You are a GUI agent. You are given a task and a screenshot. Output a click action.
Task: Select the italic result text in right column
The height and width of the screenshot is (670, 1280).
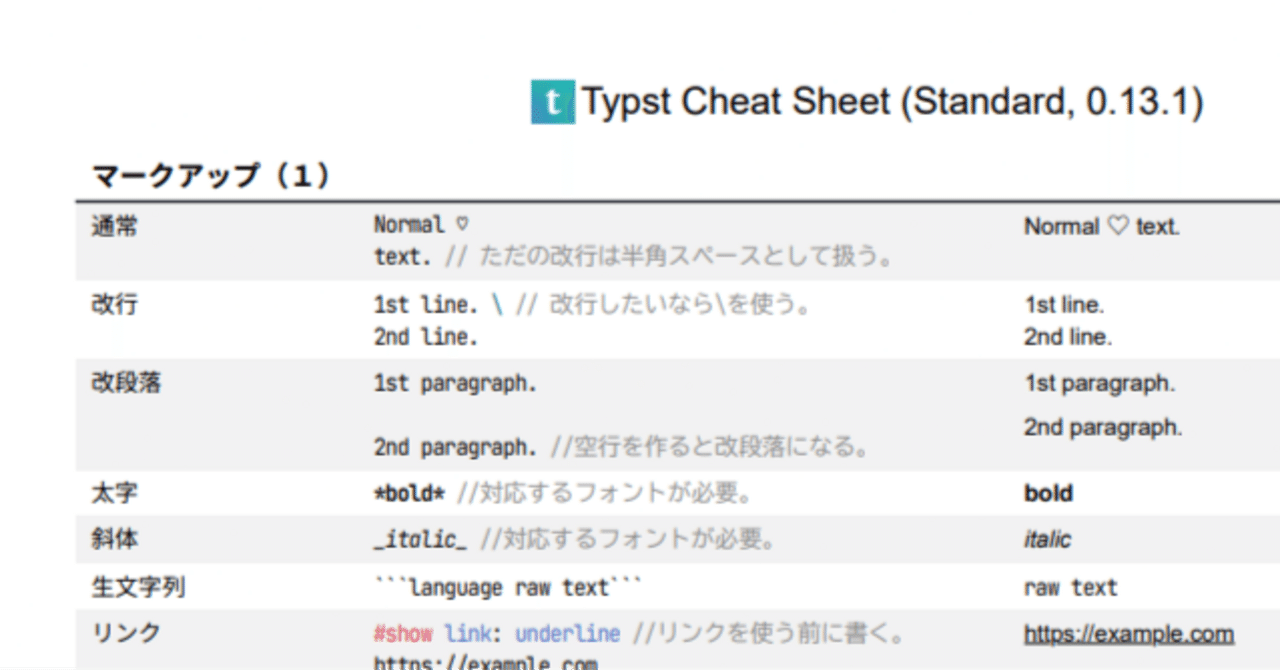(x=1045, y=539)
